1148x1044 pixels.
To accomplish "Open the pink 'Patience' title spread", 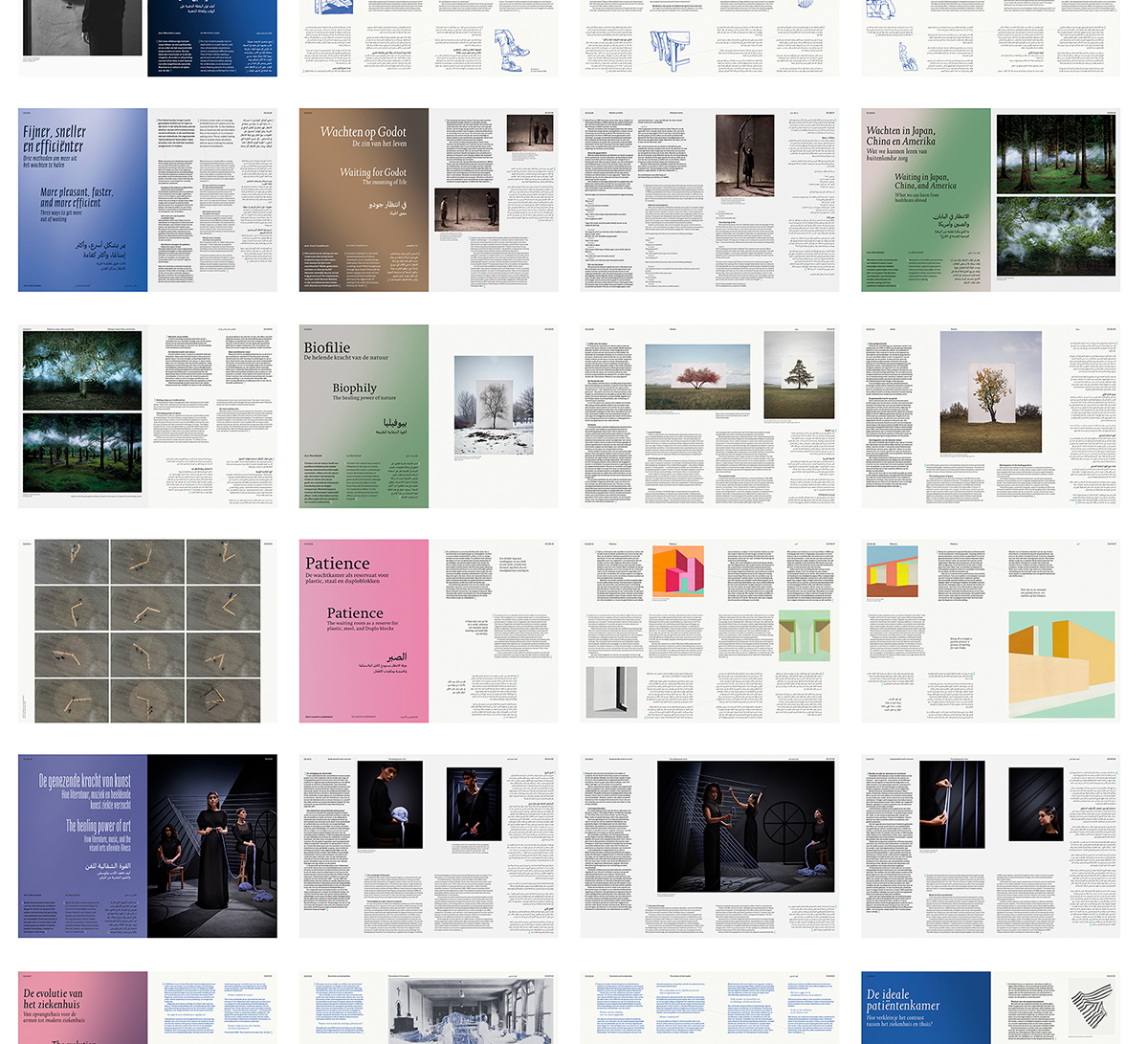I will (x=429, y=631).
